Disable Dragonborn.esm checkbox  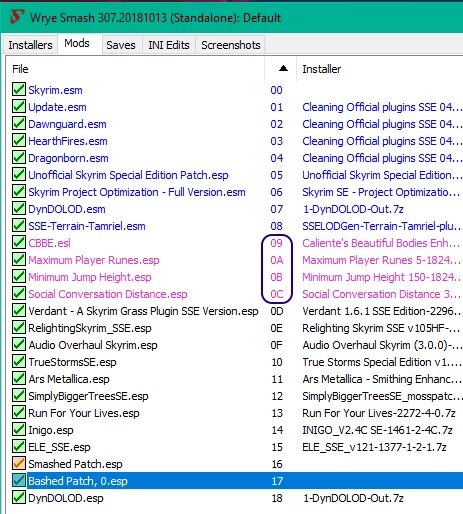(x=19, y=158)
